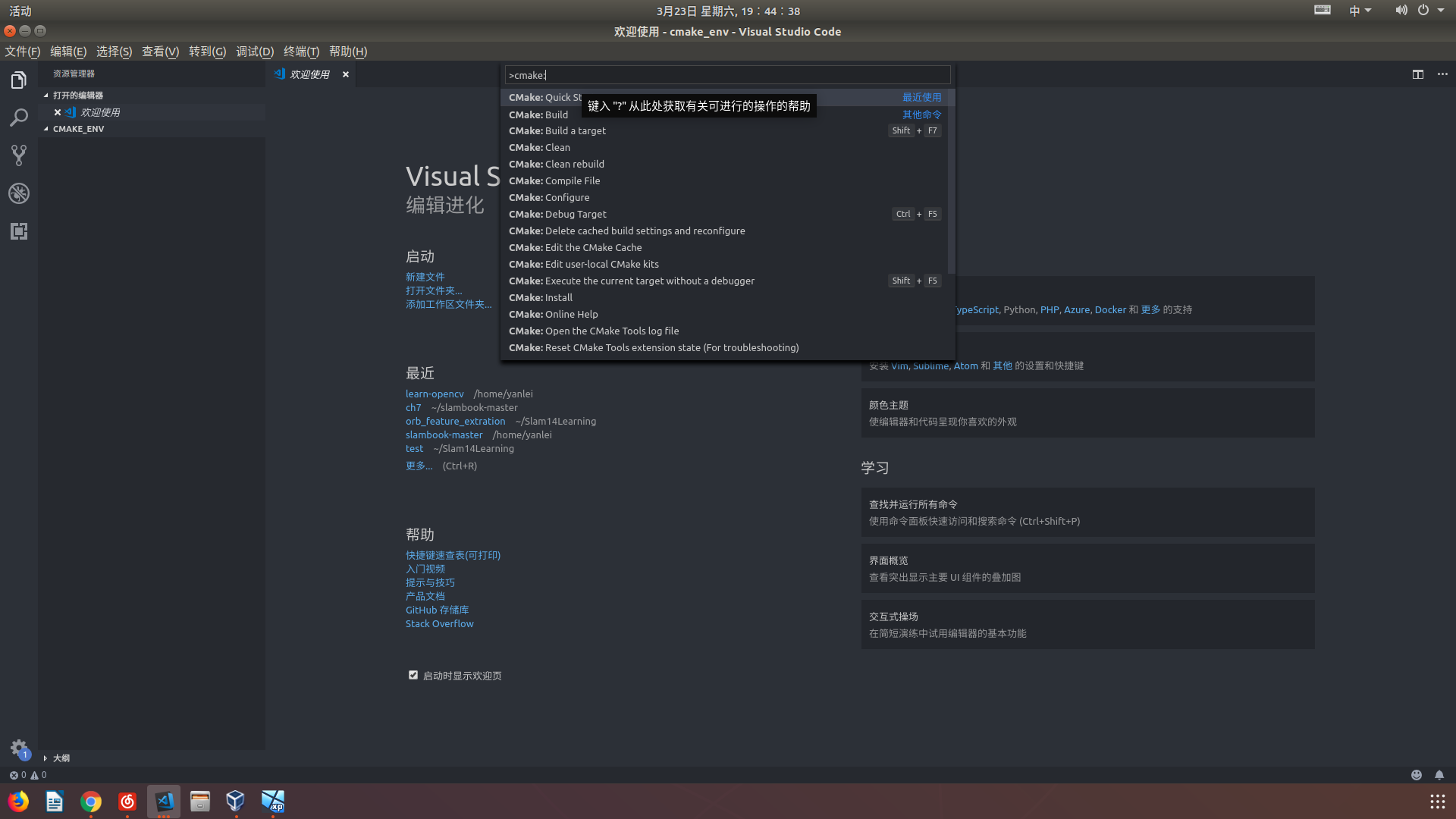Open the editor More actions ellipsis
1456x819 pixels.
point(1442,74)
